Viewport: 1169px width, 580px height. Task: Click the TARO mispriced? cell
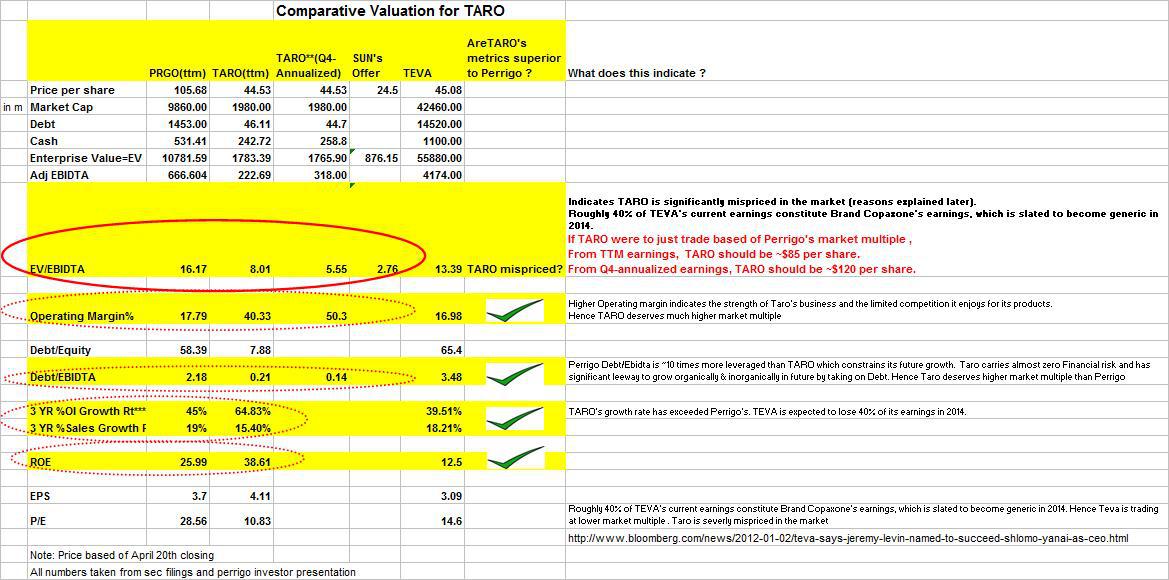514,268
